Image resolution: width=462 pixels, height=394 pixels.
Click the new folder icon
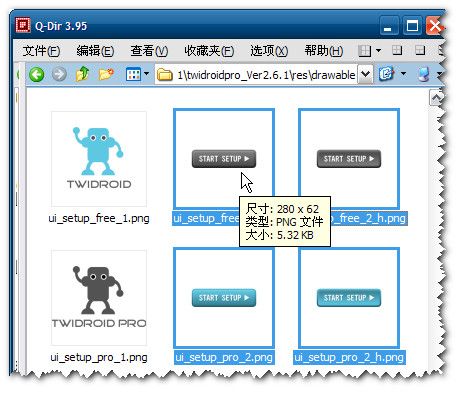click(x=106, y=74)
